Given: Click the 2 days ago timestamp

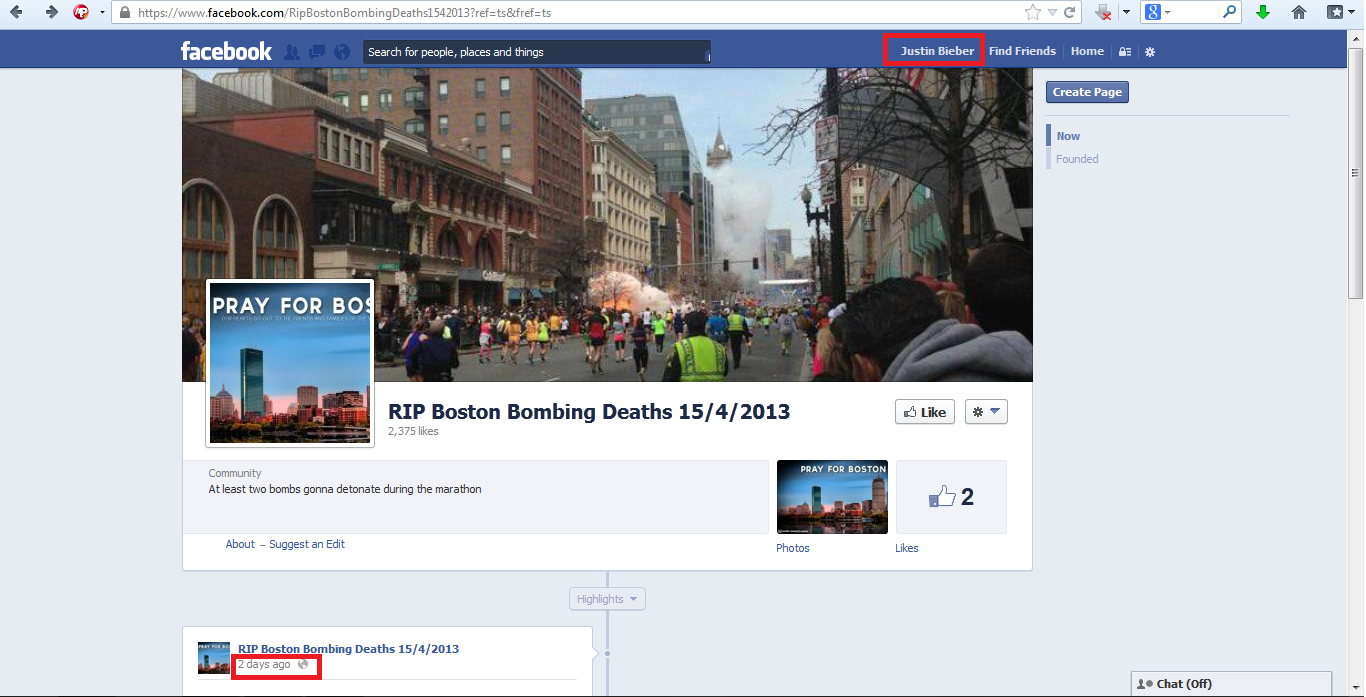Looking at the screenshot, I should pos(264,665).
